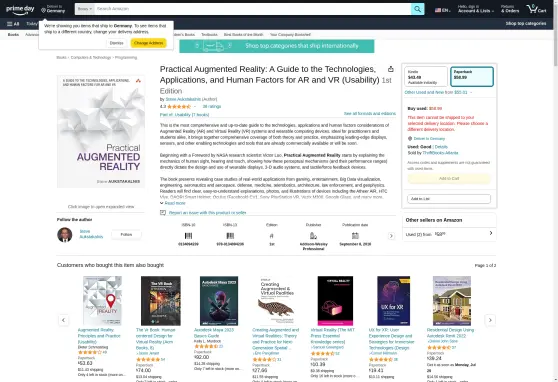Open the Books search category dropdown
Image resolution: width=558 pixels, height=382 pixels.
pos(85,9)
